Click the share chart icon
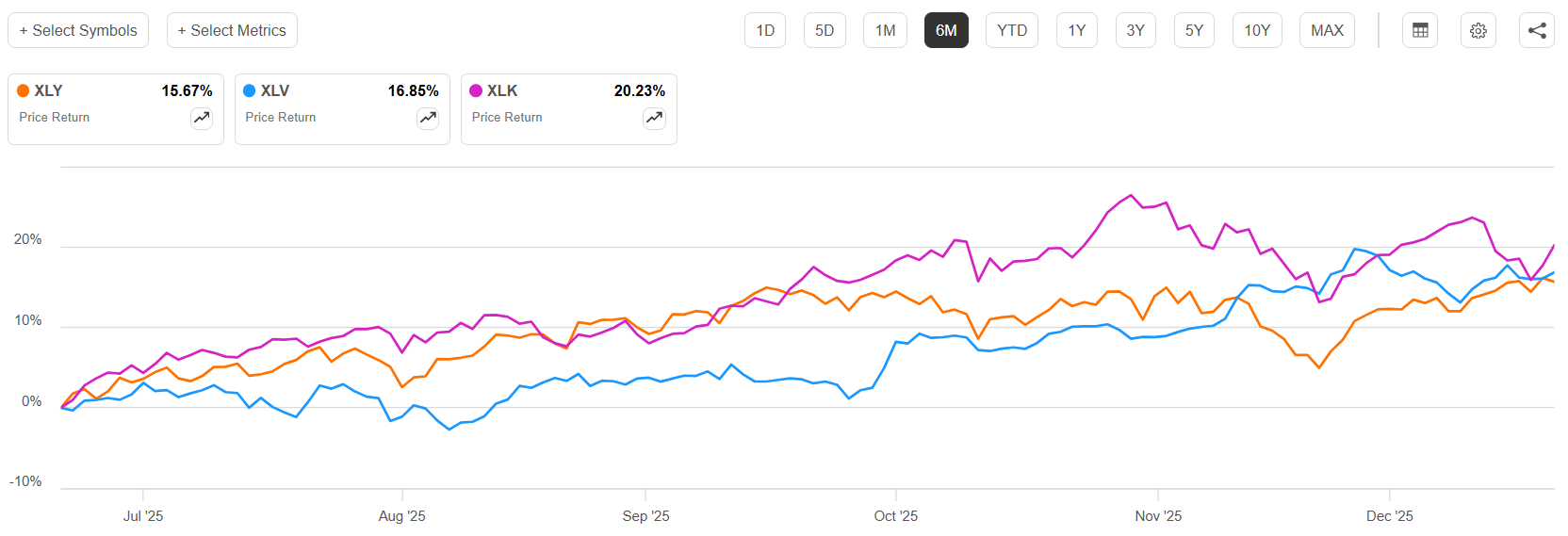The image size is (1568, 536). pyautogui.click(x=1537, y=30)
